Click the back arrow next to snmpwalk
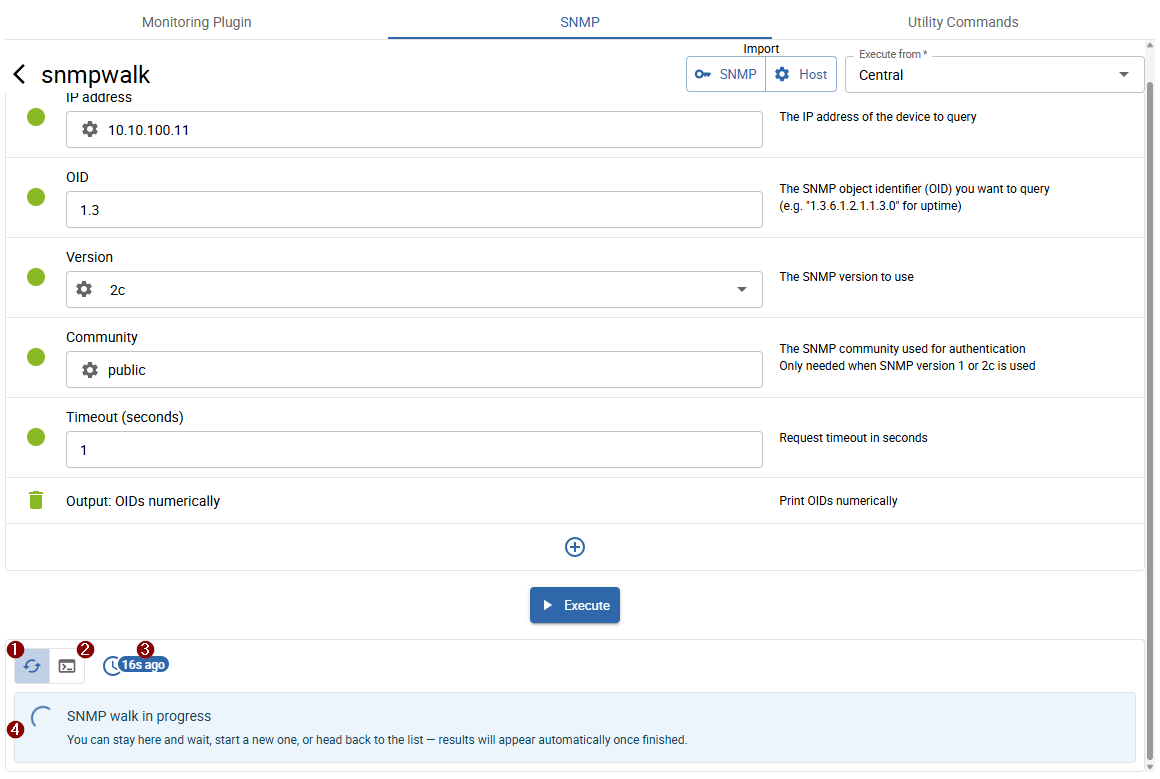Viewport: 1160px width, 779px height. [19, 75]
